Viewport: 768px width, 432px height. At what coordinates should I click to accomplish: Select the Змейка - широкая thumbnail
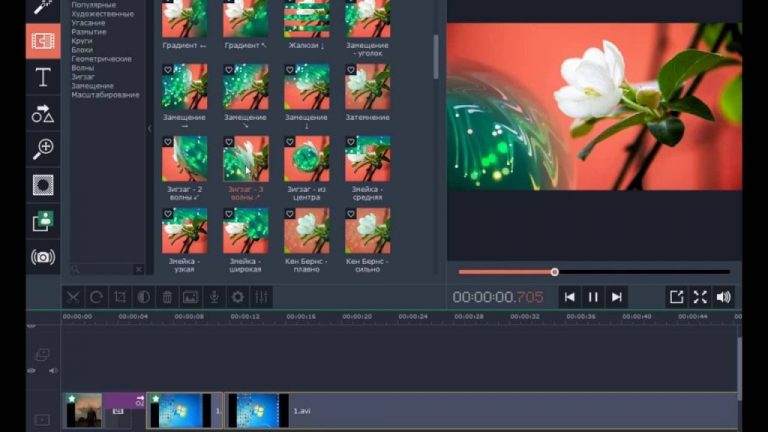coord(245,231)
